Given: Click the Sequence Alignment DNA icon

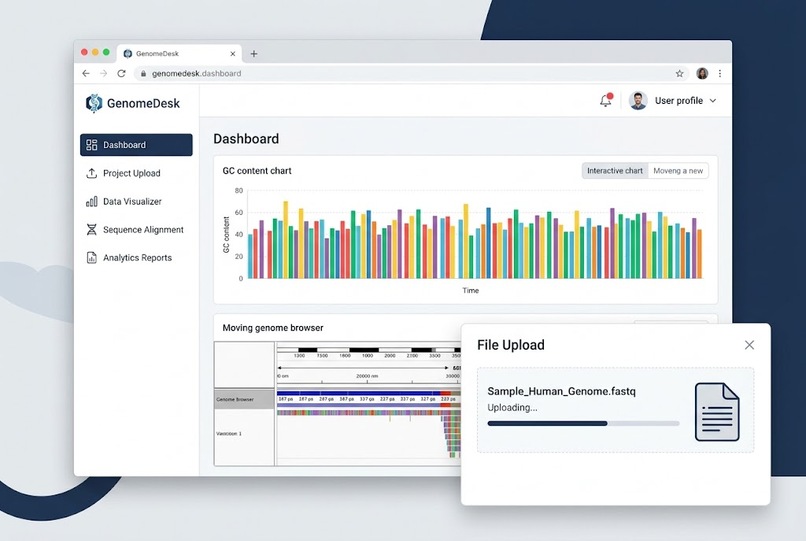Looking at the screenshot, I should pyautogui.click(x=91, y=229).
